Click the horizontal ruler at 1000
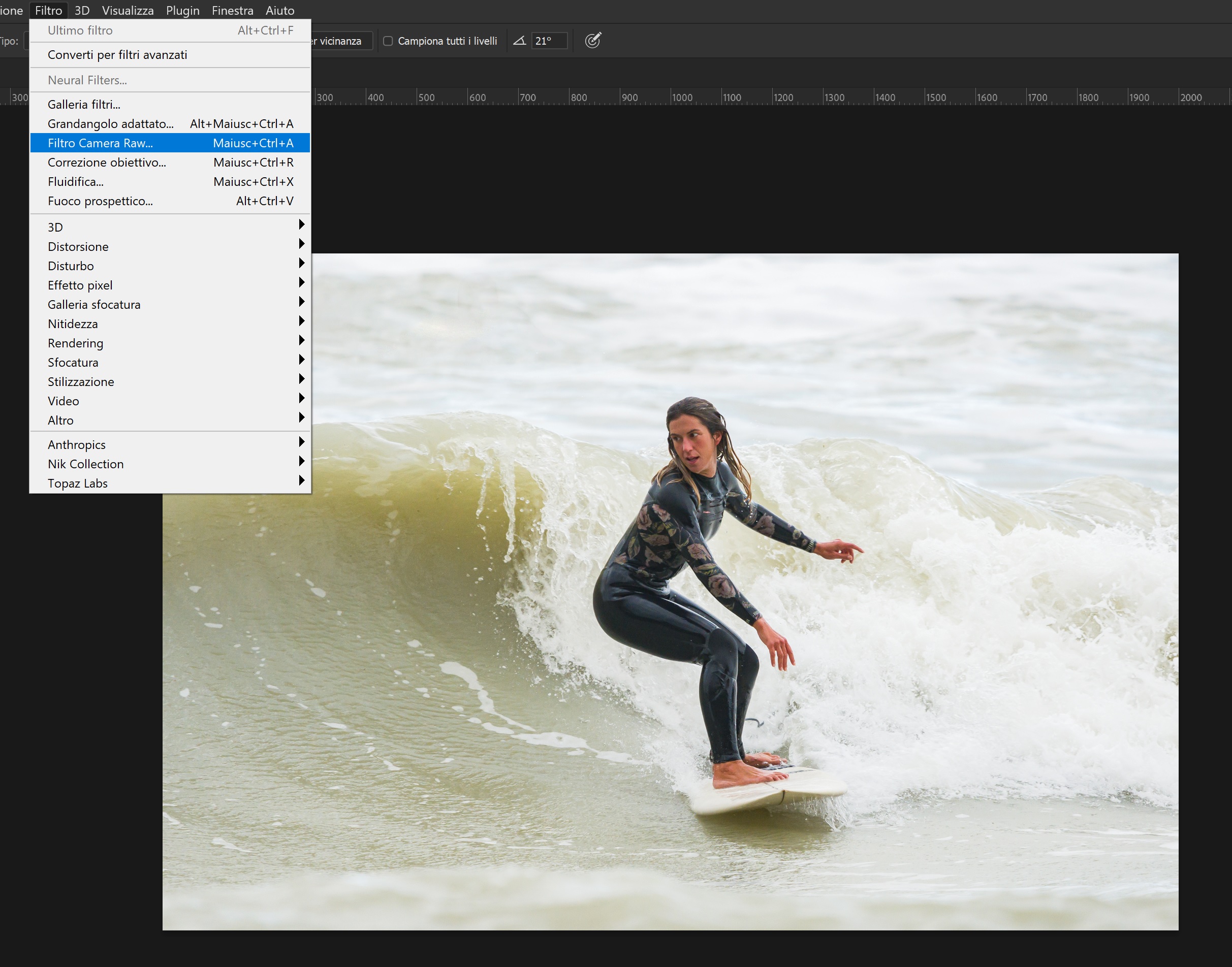Image resolution: width=1232 pixels, height=967 pixels. [x=682, y=98]
